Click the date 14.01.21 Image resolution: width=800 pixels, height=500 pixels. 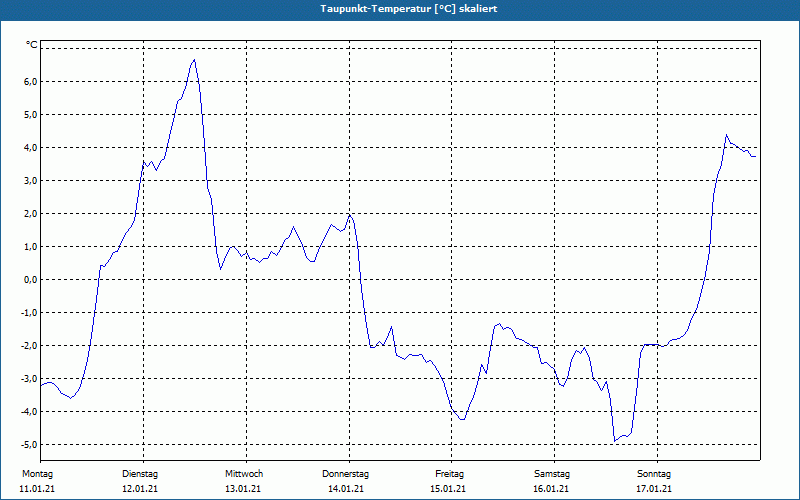[346, 489]
